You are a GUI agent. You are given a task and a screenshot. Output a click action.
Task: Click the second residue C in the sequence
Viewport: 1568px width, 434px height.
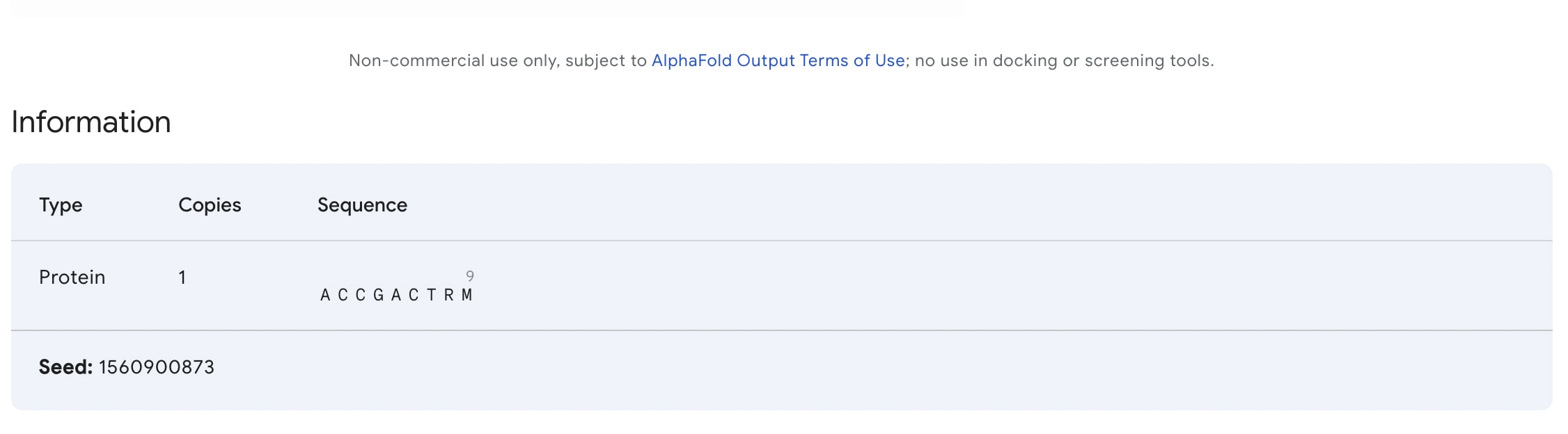pyautogui.click(x=343, y=296)
